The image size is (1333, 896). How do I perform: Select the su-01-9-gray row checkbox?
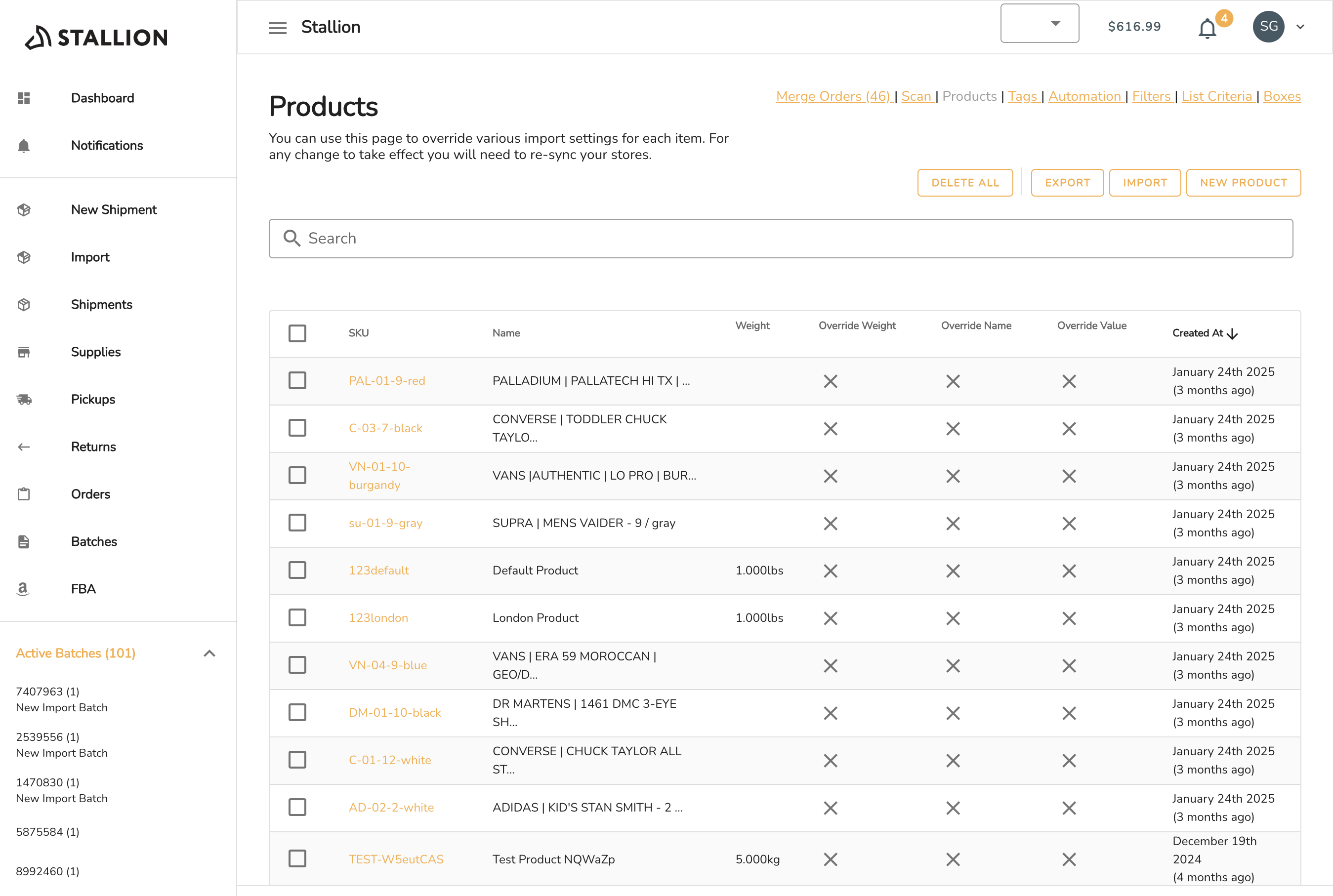[x=297, y=523]
